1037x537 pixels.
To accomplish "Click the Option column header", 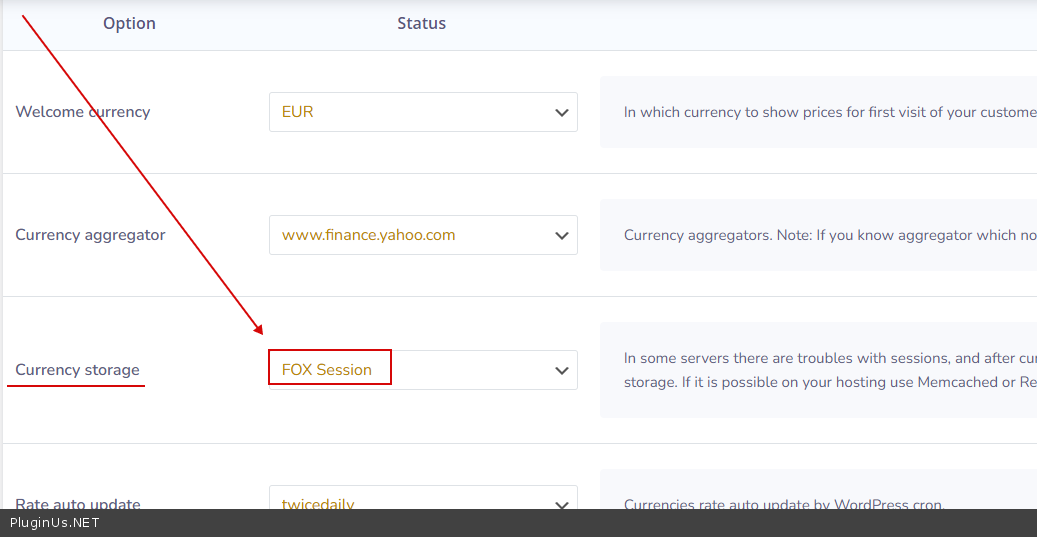I will (129, 23).
